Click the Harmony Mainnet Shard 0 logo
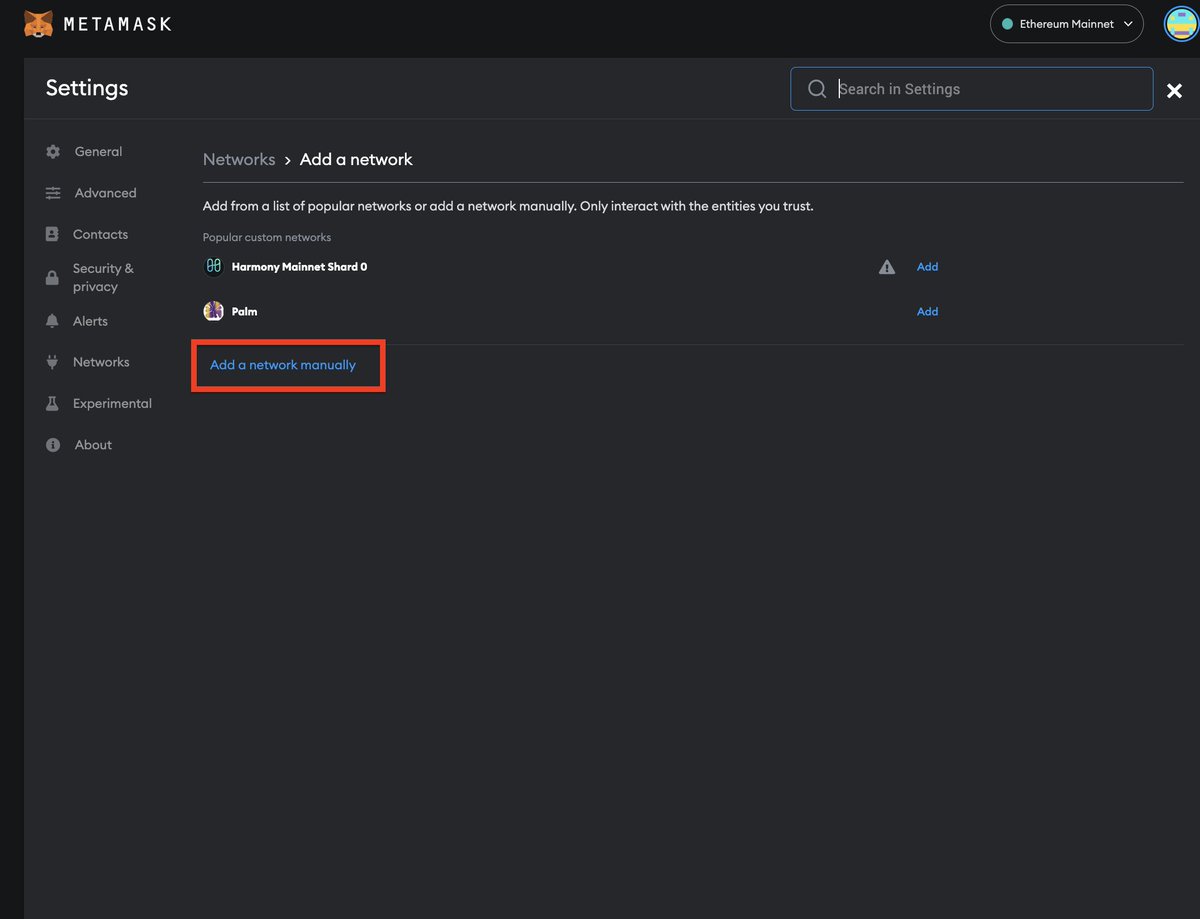Image resolution: width=1200 pixels, height=919 pixels. tap(213, 266)
